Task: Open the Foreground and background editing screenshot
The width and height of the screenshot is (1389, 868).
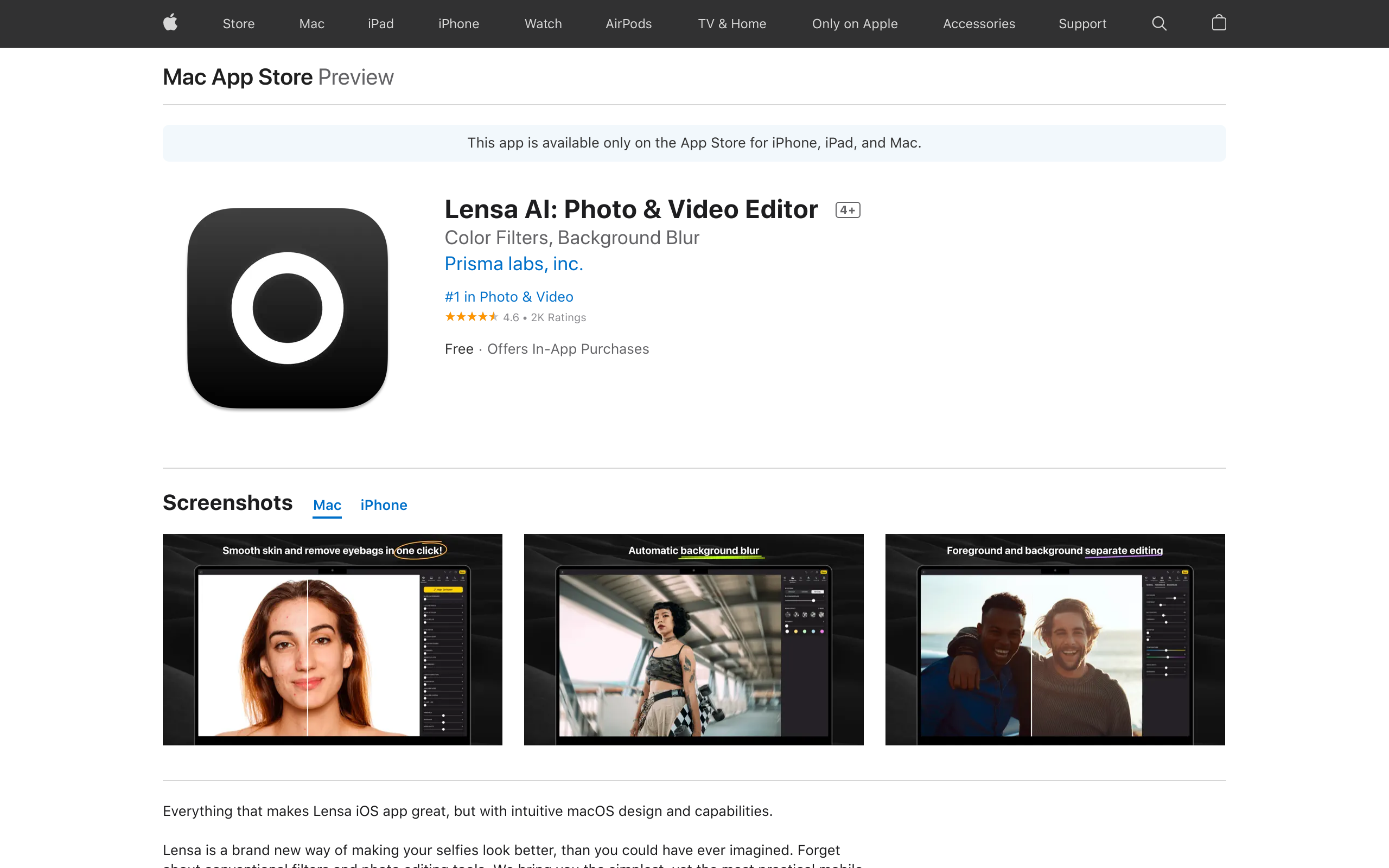Action: [x=1055, y=640]
